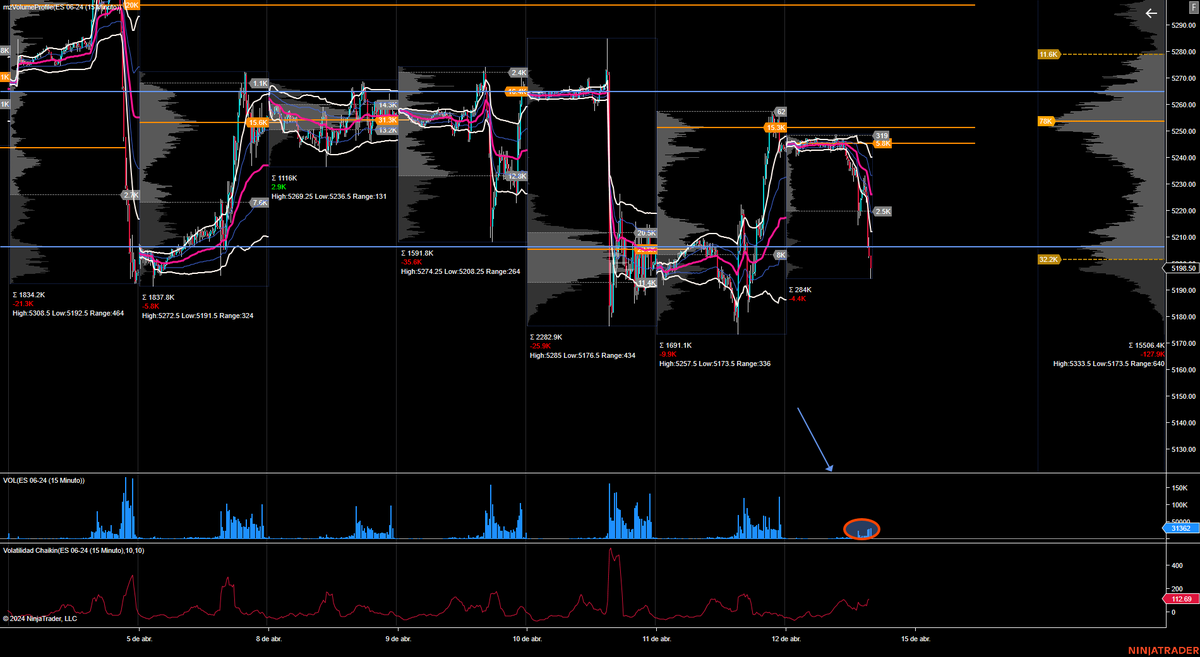The width and height of the screenshot is (1200, 657).
Task: Click the orange 5.8K profile tag
Action: click(882, 144)
